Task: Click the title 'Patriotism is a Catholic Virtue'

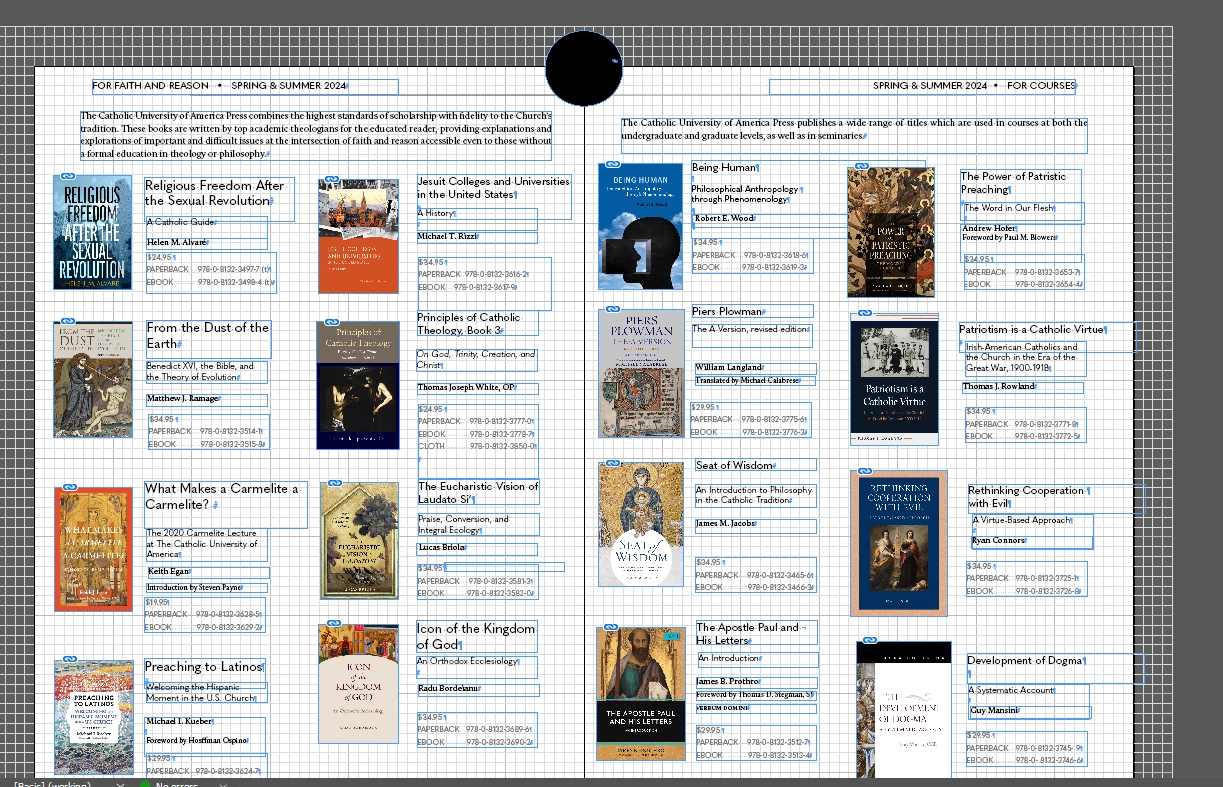Action: 1033,329
